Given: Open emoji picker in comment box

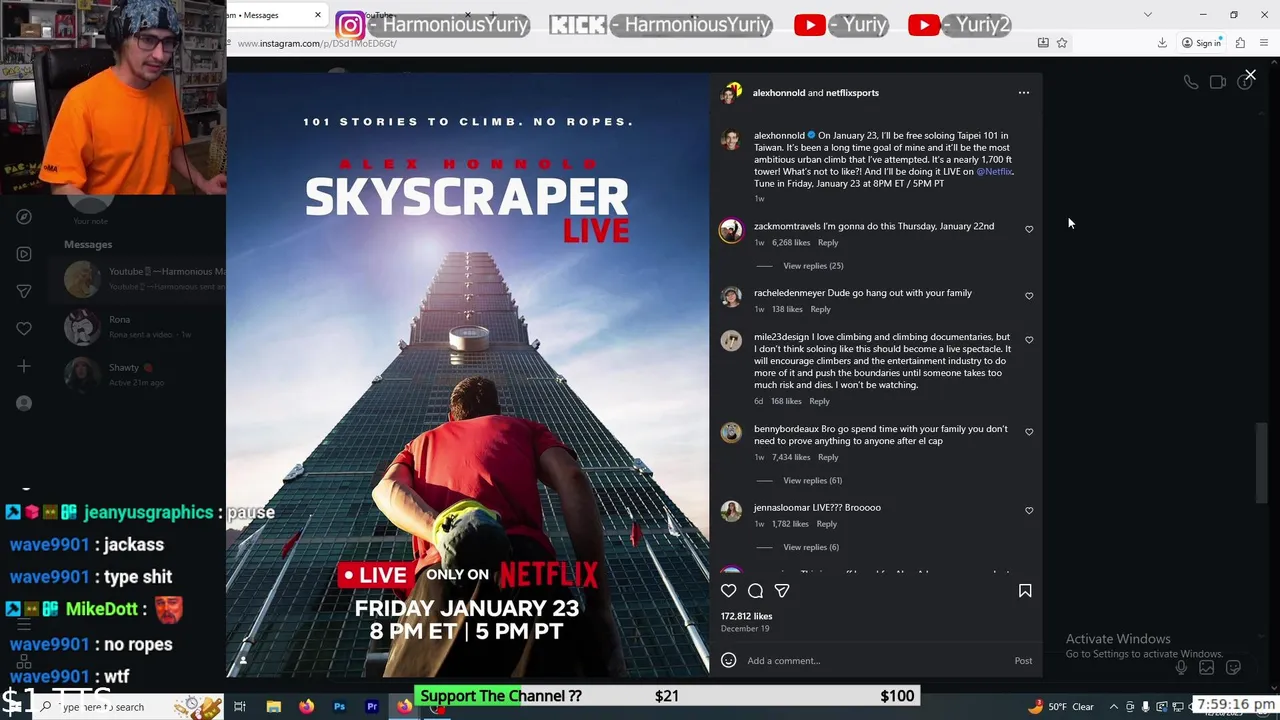Looking at the screenshot, I should coord(729,660).
